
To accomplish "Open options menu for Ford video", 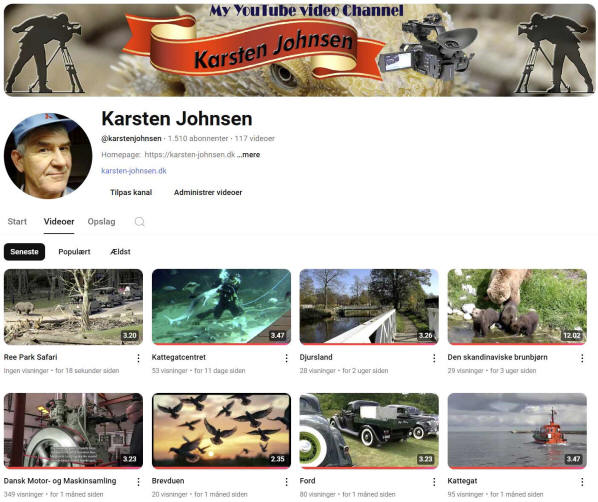I will (434, 482).
